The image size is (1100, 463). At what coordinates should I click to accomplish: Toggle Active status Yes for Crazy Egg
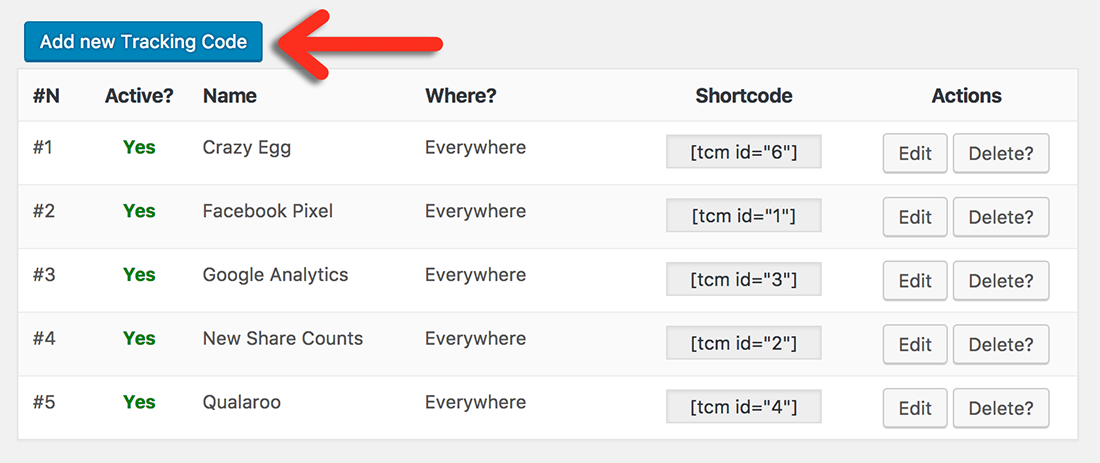click(x=139, y=148)
